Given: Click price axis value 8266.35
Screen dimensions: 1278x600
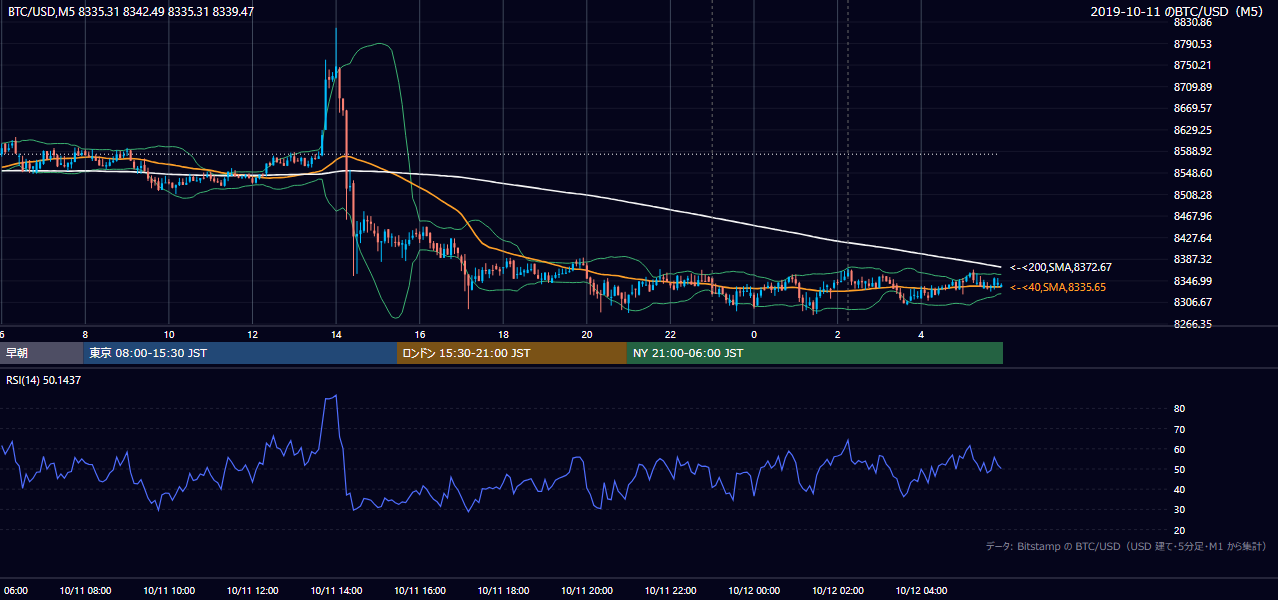Looking at the screenshot, I should pos(1192,325).
